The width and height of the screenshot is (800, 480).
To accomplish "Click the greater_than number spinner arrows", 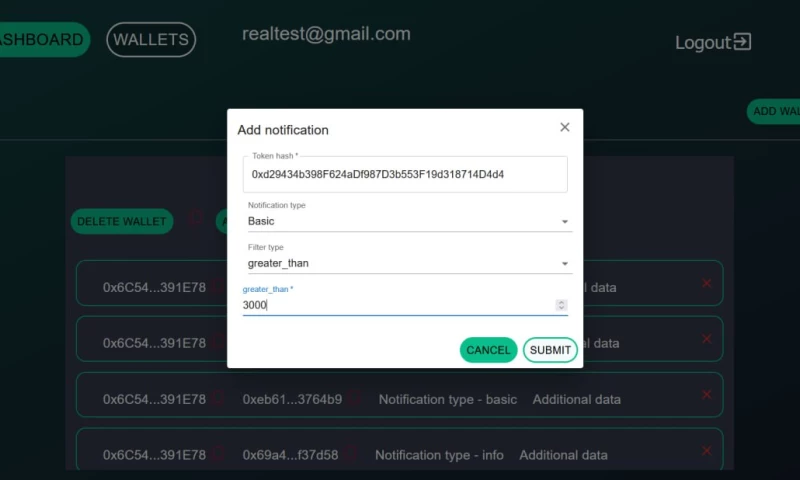I will coord(561,305).
